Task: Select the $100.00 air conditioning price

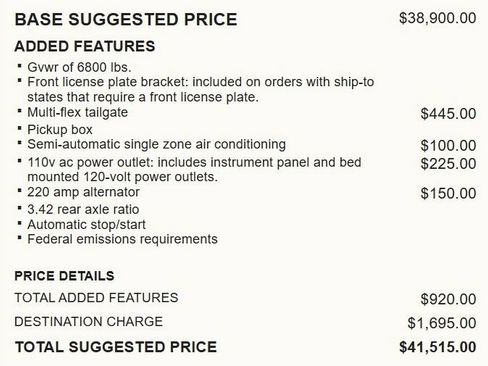Action: [x=448, y=146]
